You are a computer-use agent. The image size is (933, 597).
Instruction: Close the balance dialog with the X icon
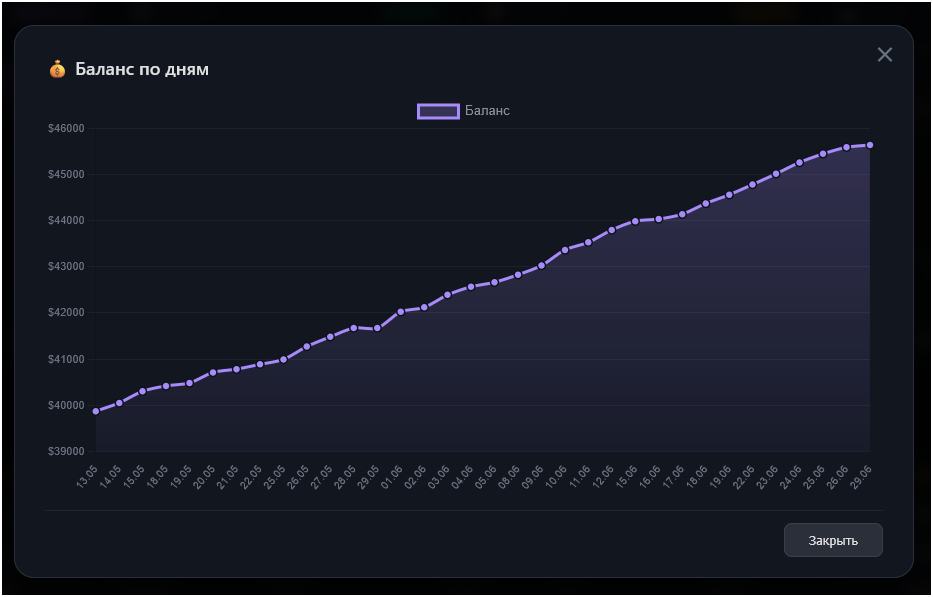pyautogui.click(x=885, y=55)
